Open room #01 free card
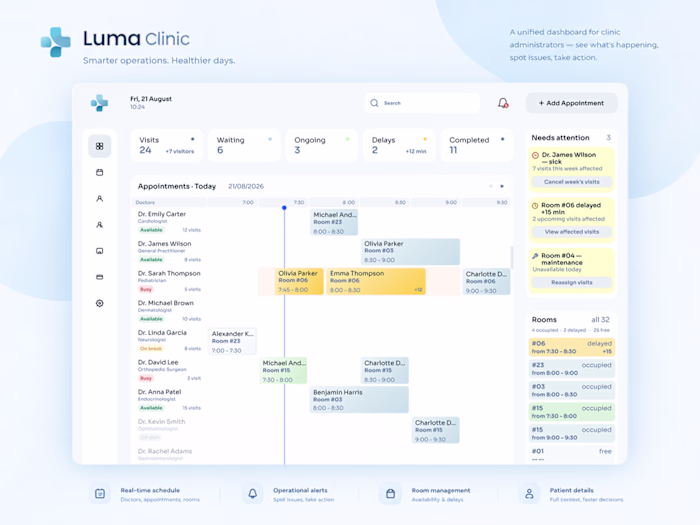Image resolution: width=700 pixels, height=525 pixels. [x=572, y=455]
